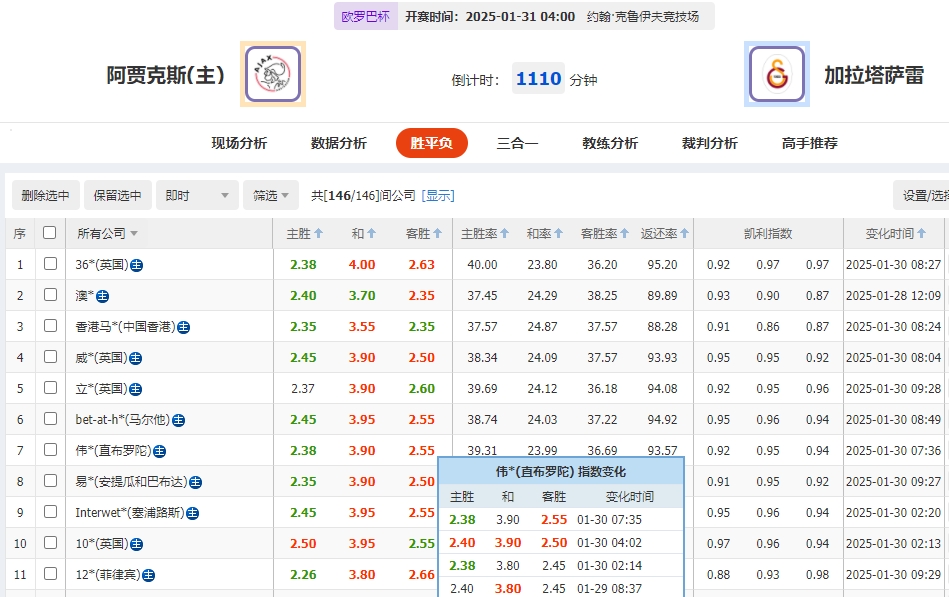Click the Galatasaray team crest logo
The width and height of the screenshot is (949, 597).
click(776, 74)
